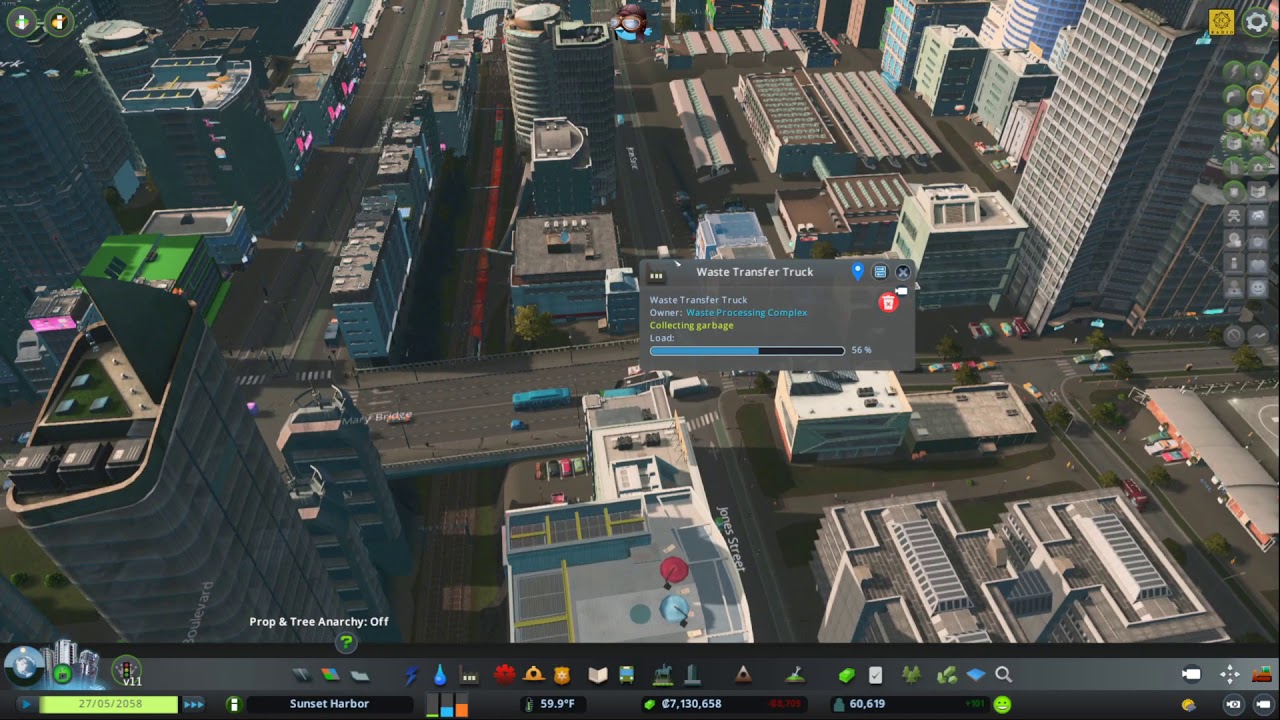This screenshot has height=720, width=1280.
Task: Click the Sunset Harbor city name field
Action: 329,704
